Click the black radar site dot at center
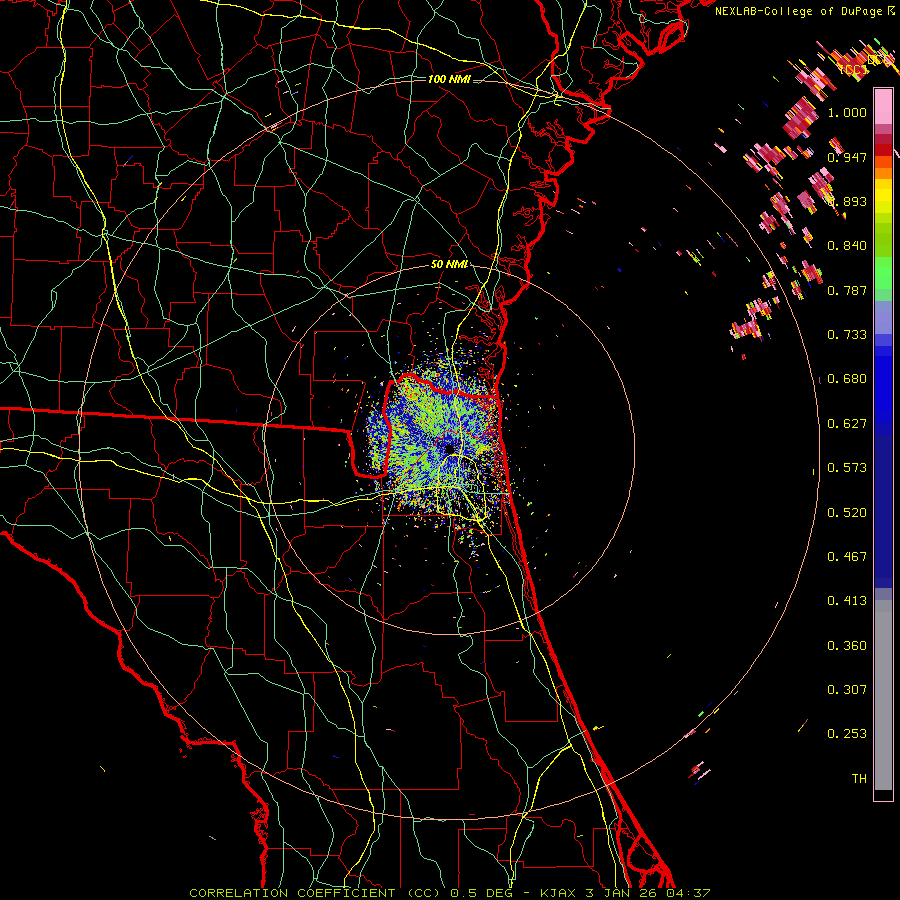The image size is (900, 900). [449, 448]
